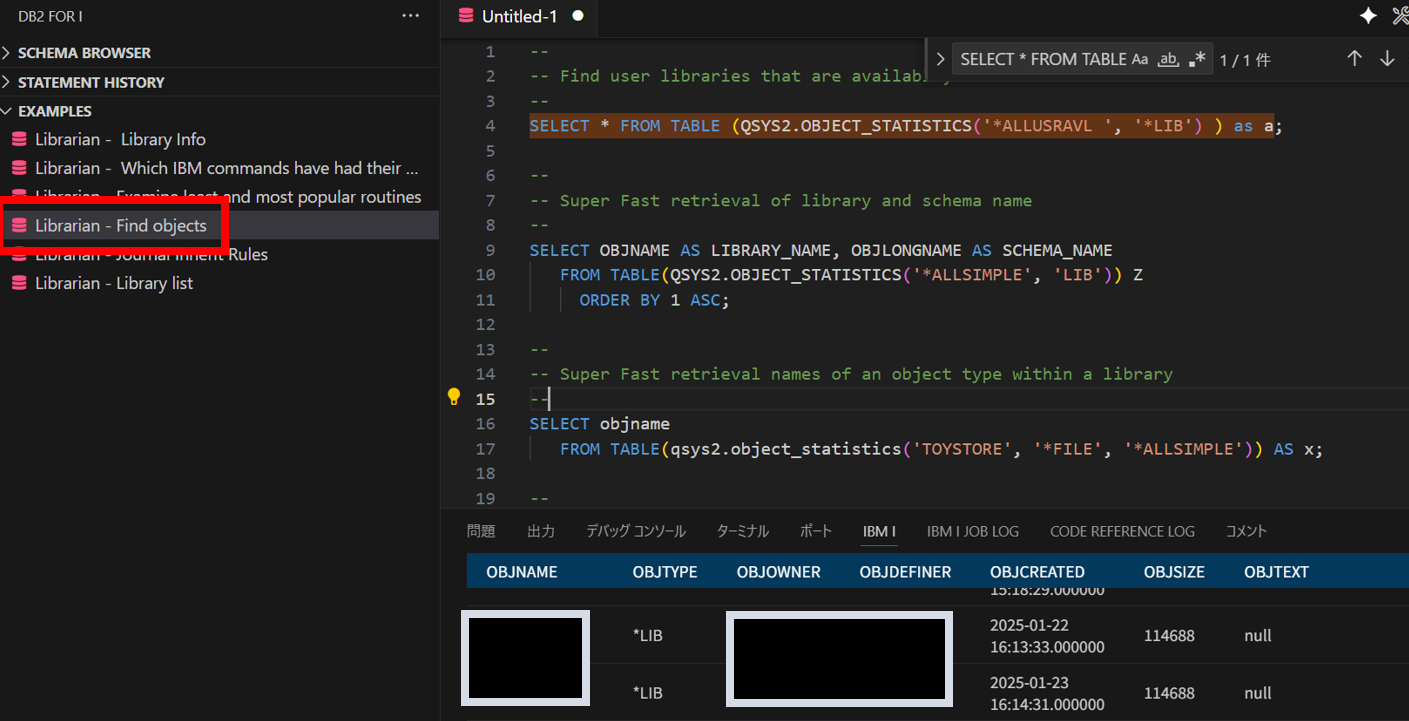Click objname on line 16

(x=635, y=424)
